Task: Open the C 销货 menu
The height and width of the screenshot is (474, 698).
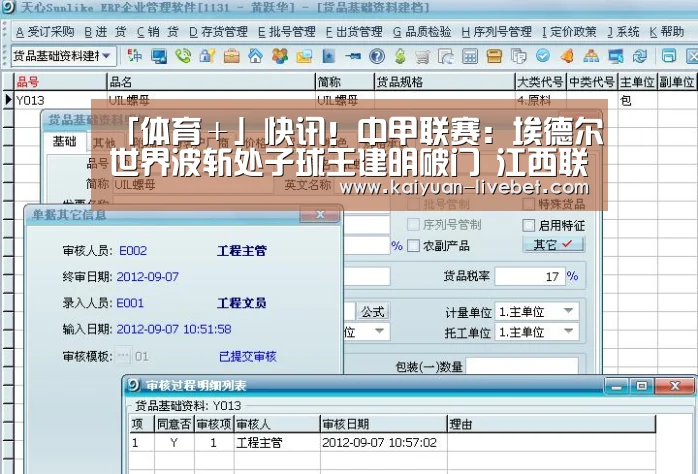Action: (x=158, y=32)
